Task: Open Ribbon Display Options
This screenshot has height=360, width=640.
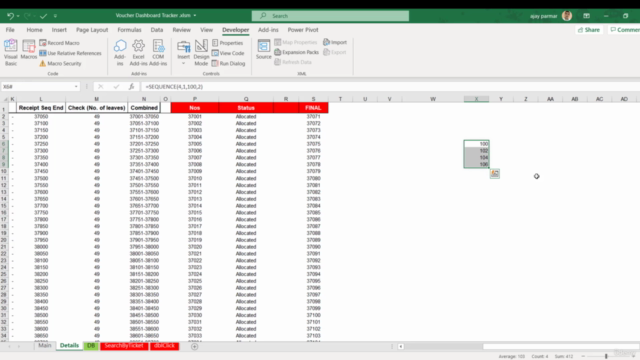Action: (587, 16)
